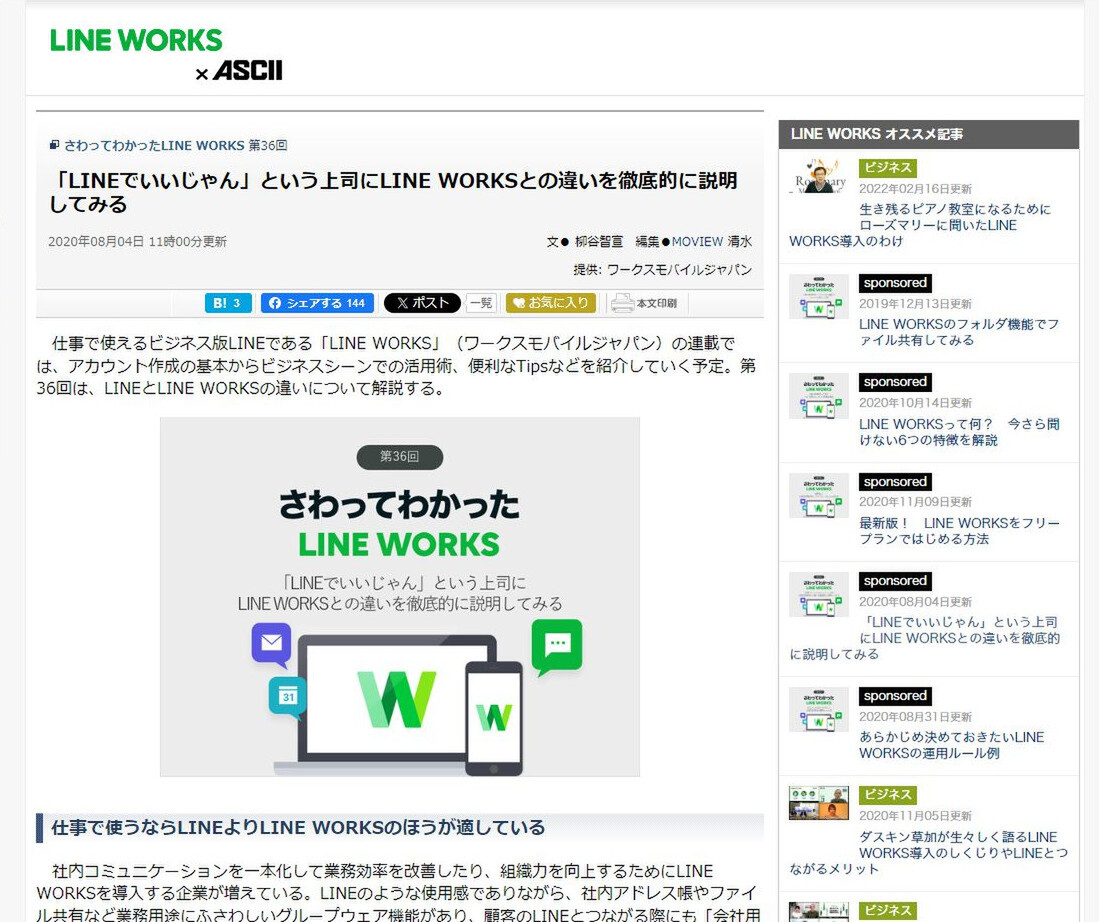Open LINE WORKSのフォルダ機能でファイル共有 article
This screenshot has height=922, width=1099.
(959, 332)
